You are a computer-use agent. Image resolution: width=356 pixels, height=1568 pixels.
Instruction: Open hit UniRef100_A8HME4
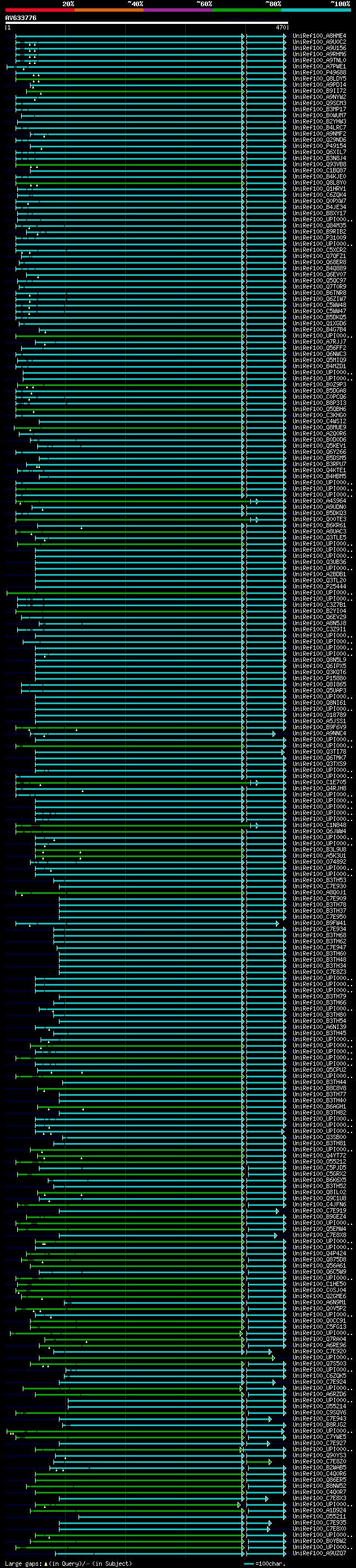(319, 36)
